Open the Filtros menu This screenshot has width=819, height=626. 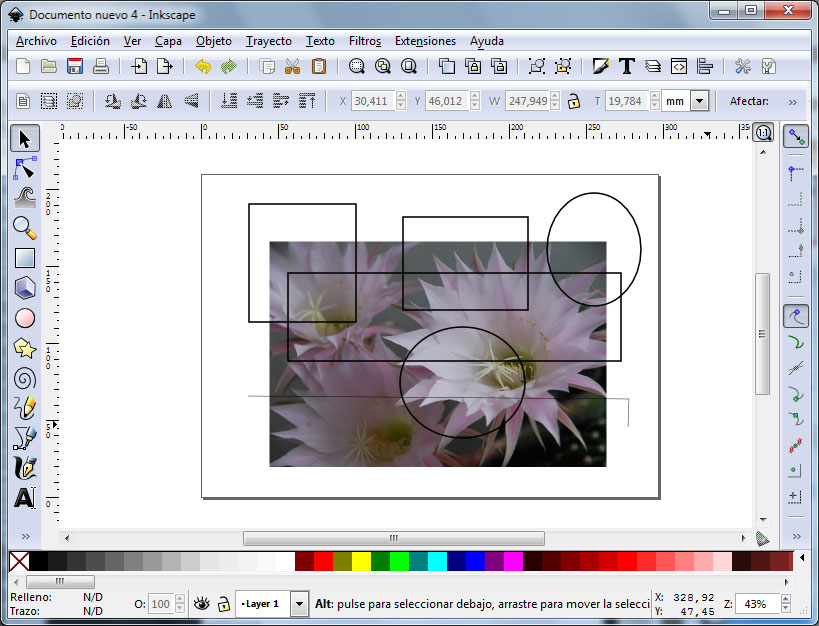(x=365, y=41)
